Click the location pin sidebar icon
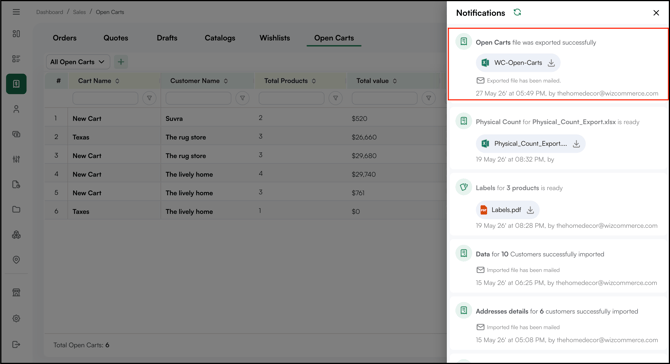 tap(16, 260)
